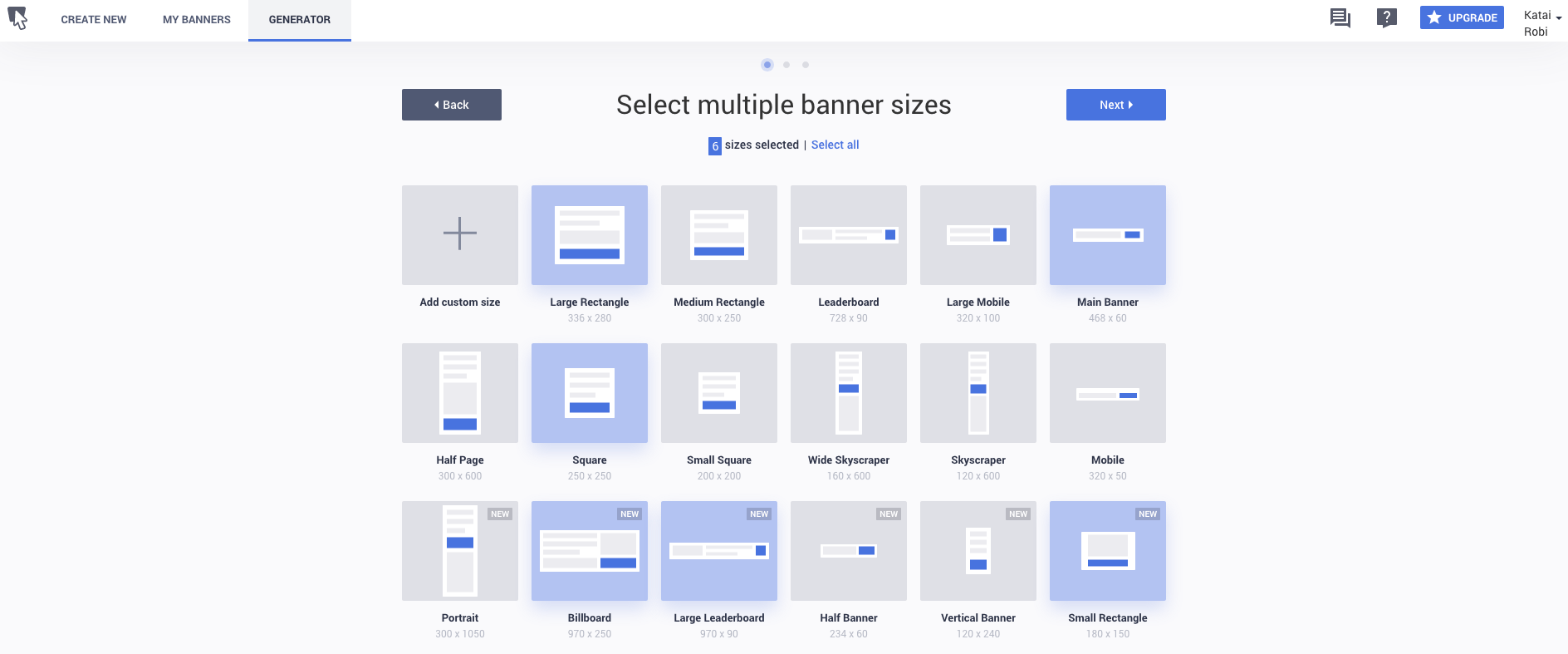This screenshot has height=654, width=1568.
Task: Select the Skyscraper 120 x 600 tile
Action: [978, 393]
